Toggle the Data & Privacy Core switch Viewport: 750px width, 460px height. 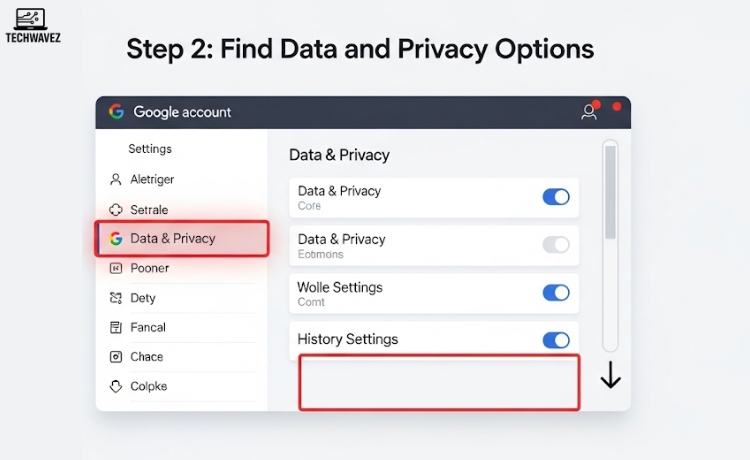click(556, 197)
